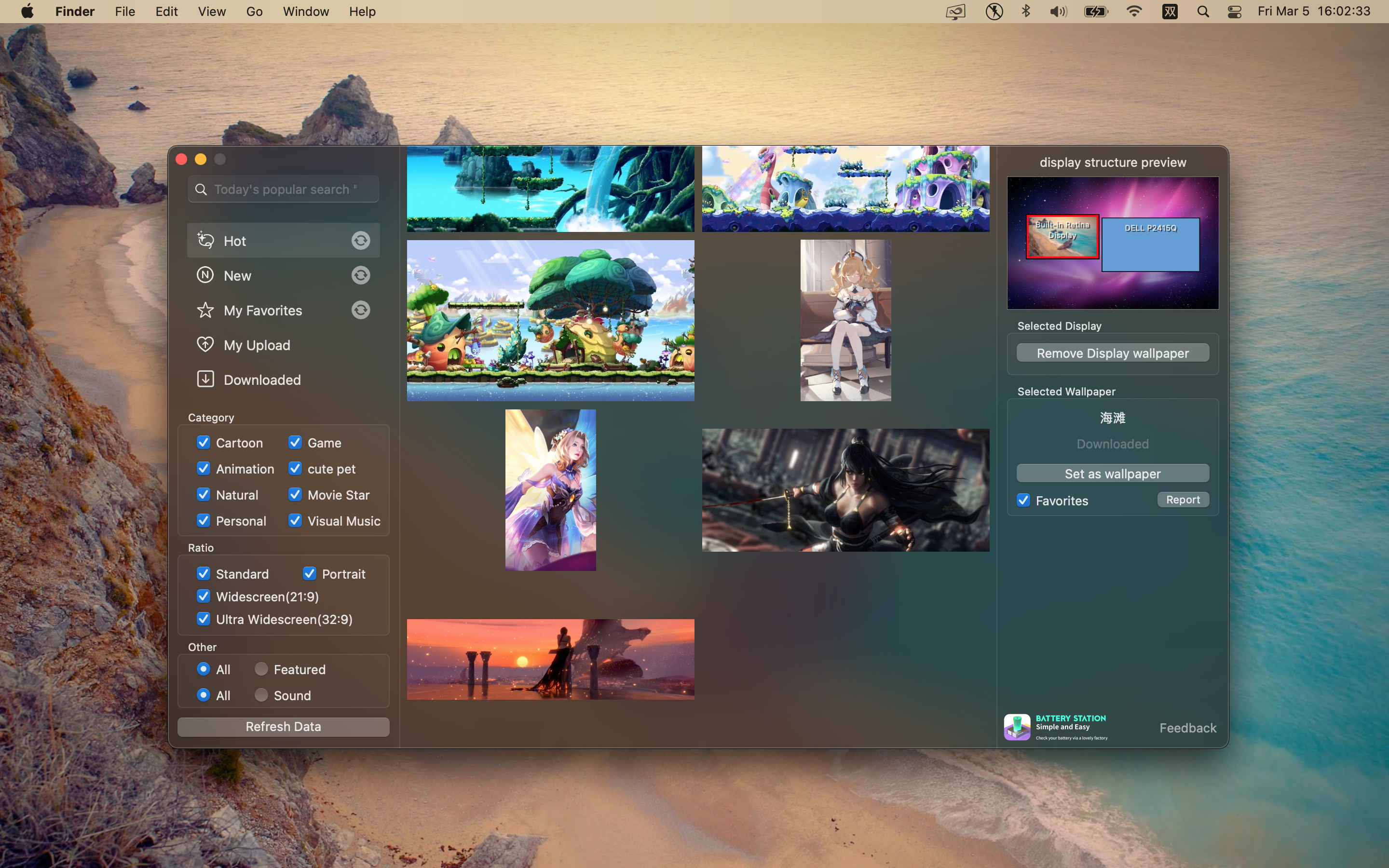Click the refresh icon beside Hot

point(360,241)
